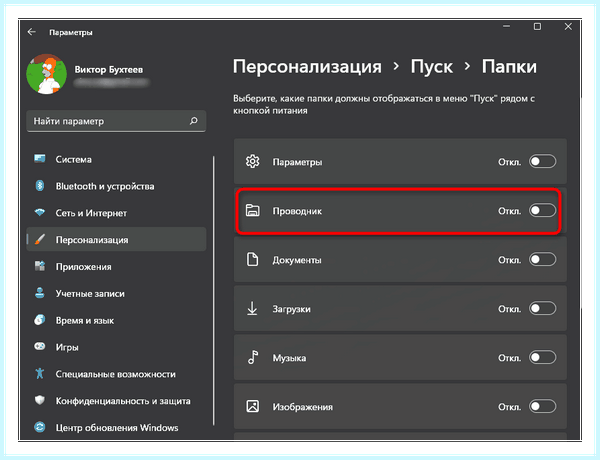The height and width of the screenshot is (460, 600).
Task: Click the Музыка label text
Action: pyautogui.click(x=289, y=358)
